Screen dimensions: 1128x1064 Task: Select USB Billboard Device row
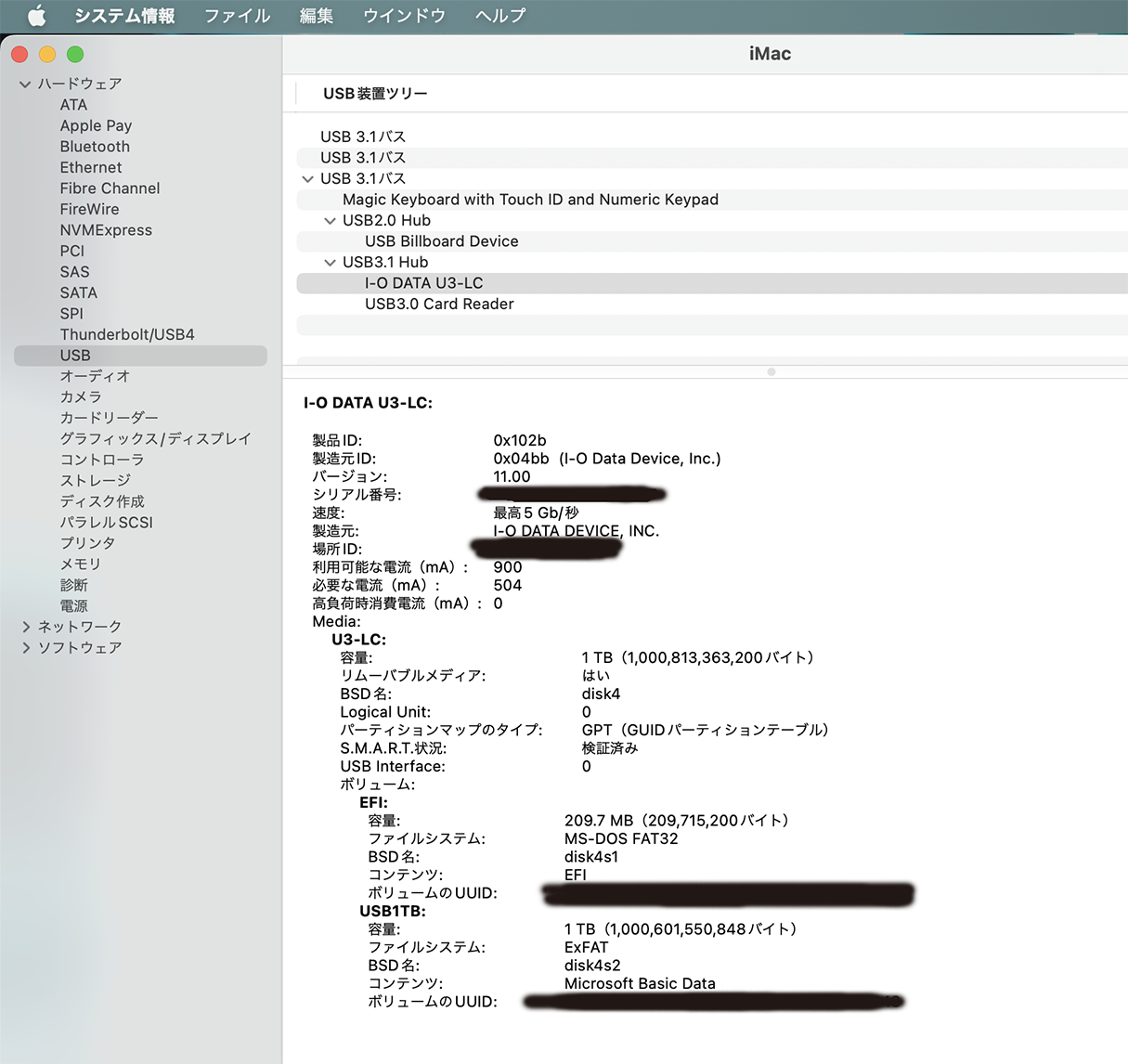click(x=712, y=241)
